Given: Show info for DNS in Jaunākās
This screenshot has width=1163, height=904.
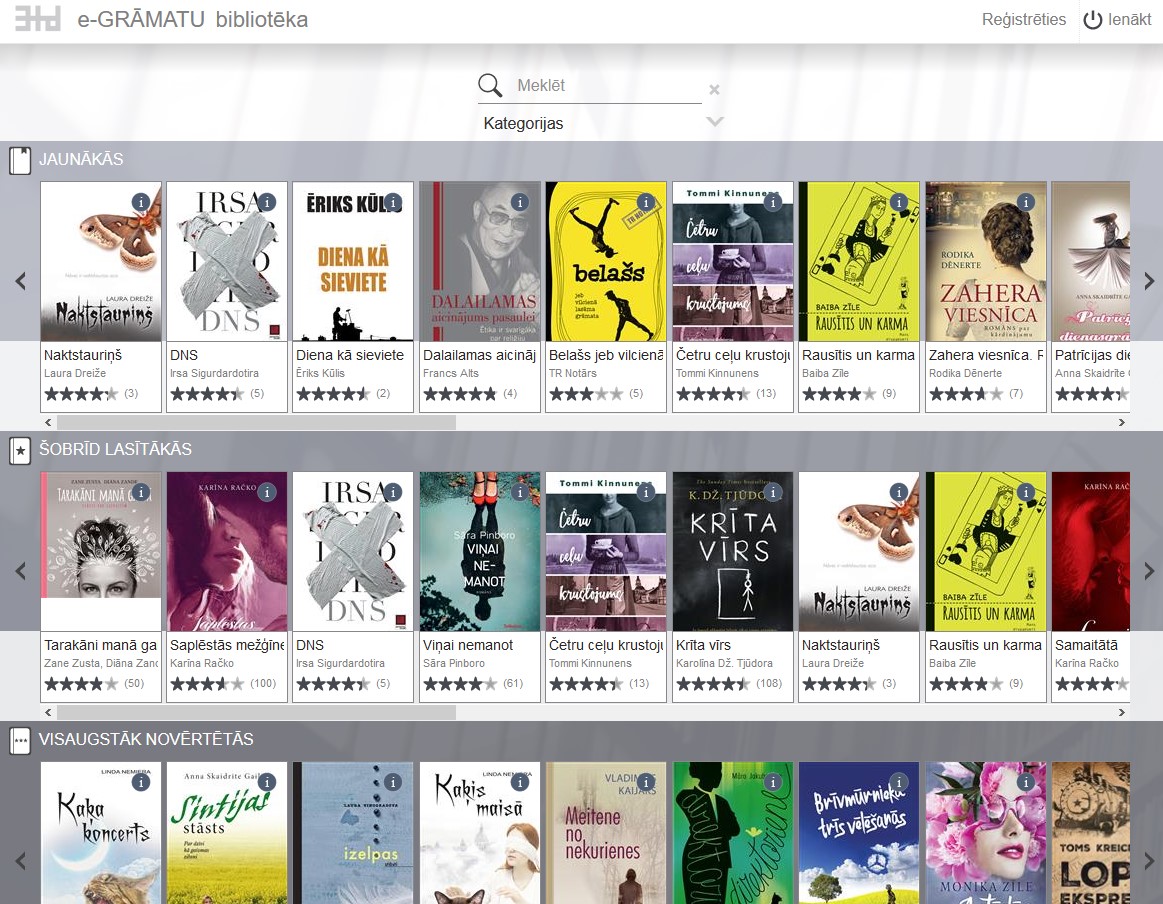Looking at the screenshot, I should coord(267,202).
